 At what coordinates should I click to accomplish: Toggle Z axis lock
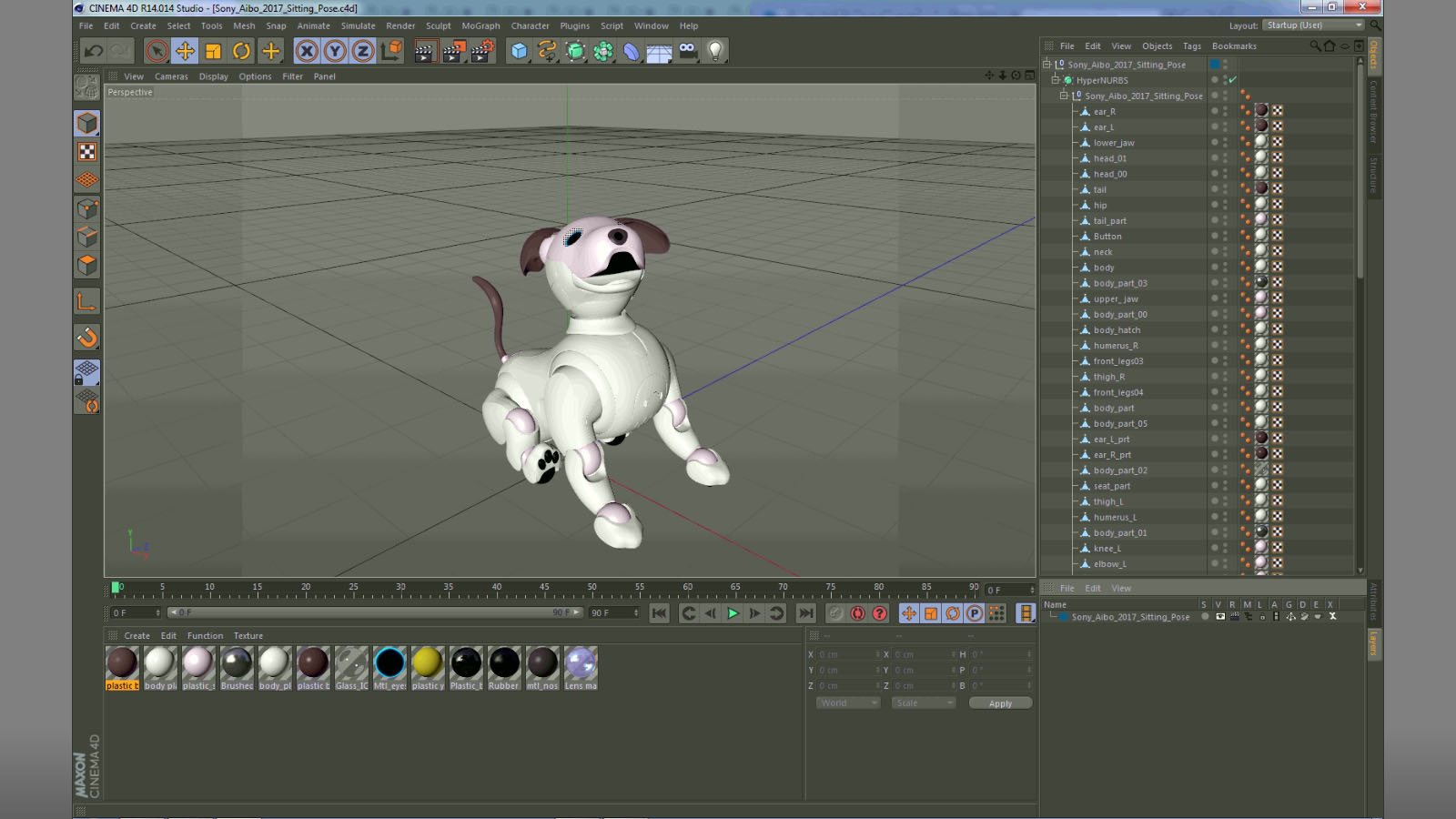click(x=363, y=51)
